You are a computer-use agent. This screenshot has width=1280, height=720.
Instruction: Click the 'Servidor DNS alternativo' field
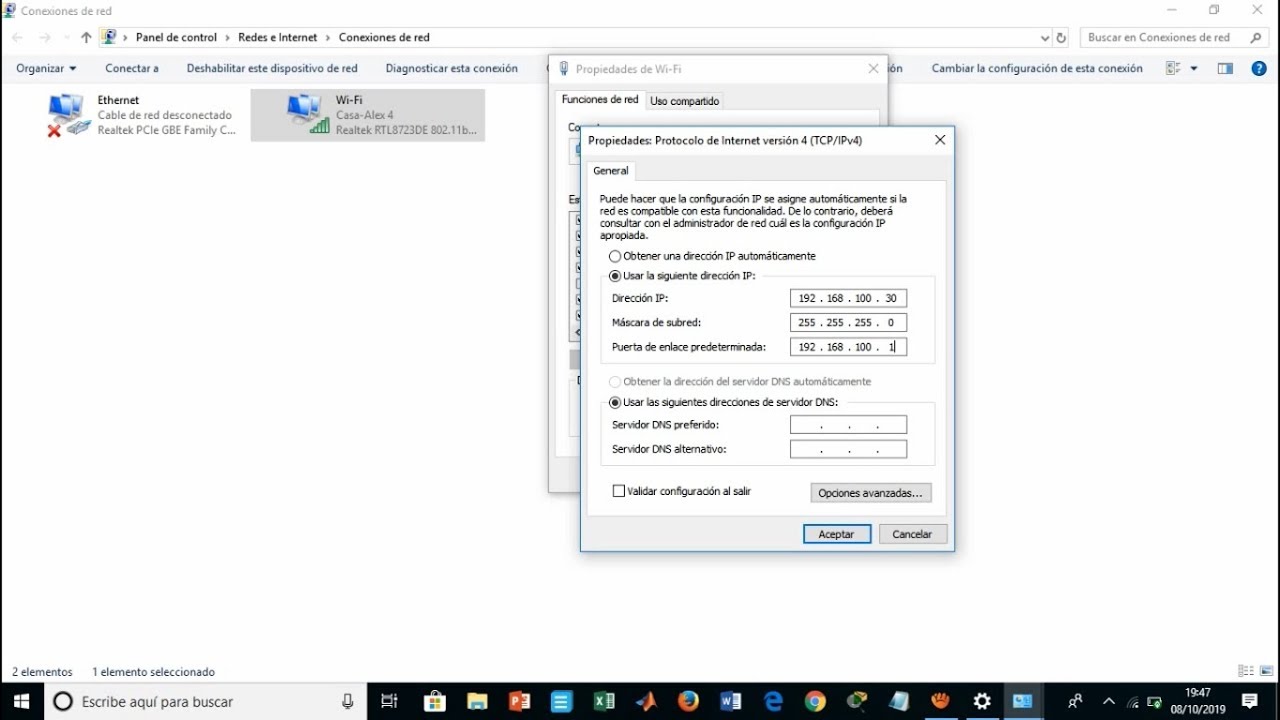[848, 449]
